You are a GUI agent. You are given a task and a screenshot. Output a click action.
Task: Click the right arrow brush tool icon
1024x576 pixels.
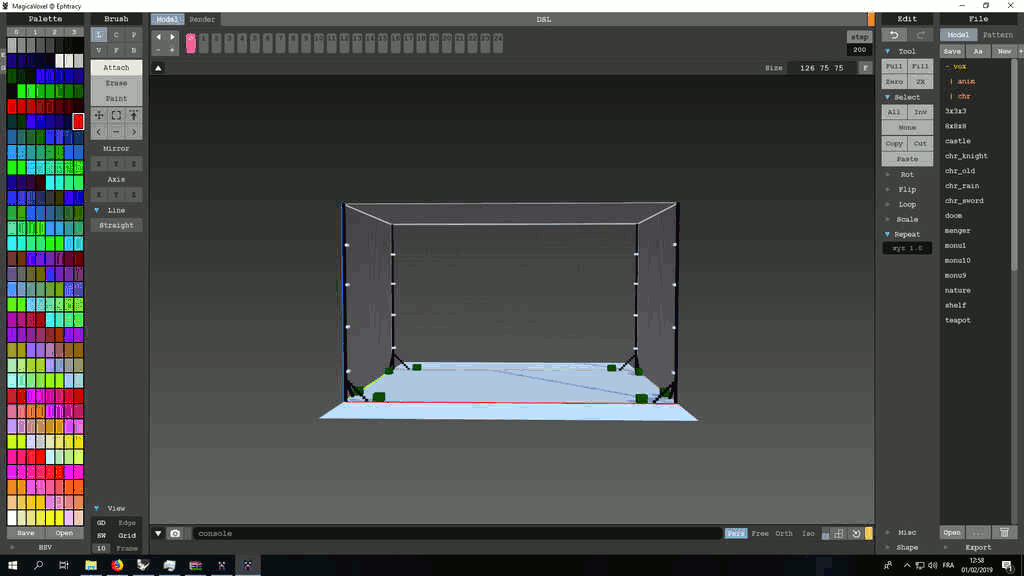click(134, 131)
